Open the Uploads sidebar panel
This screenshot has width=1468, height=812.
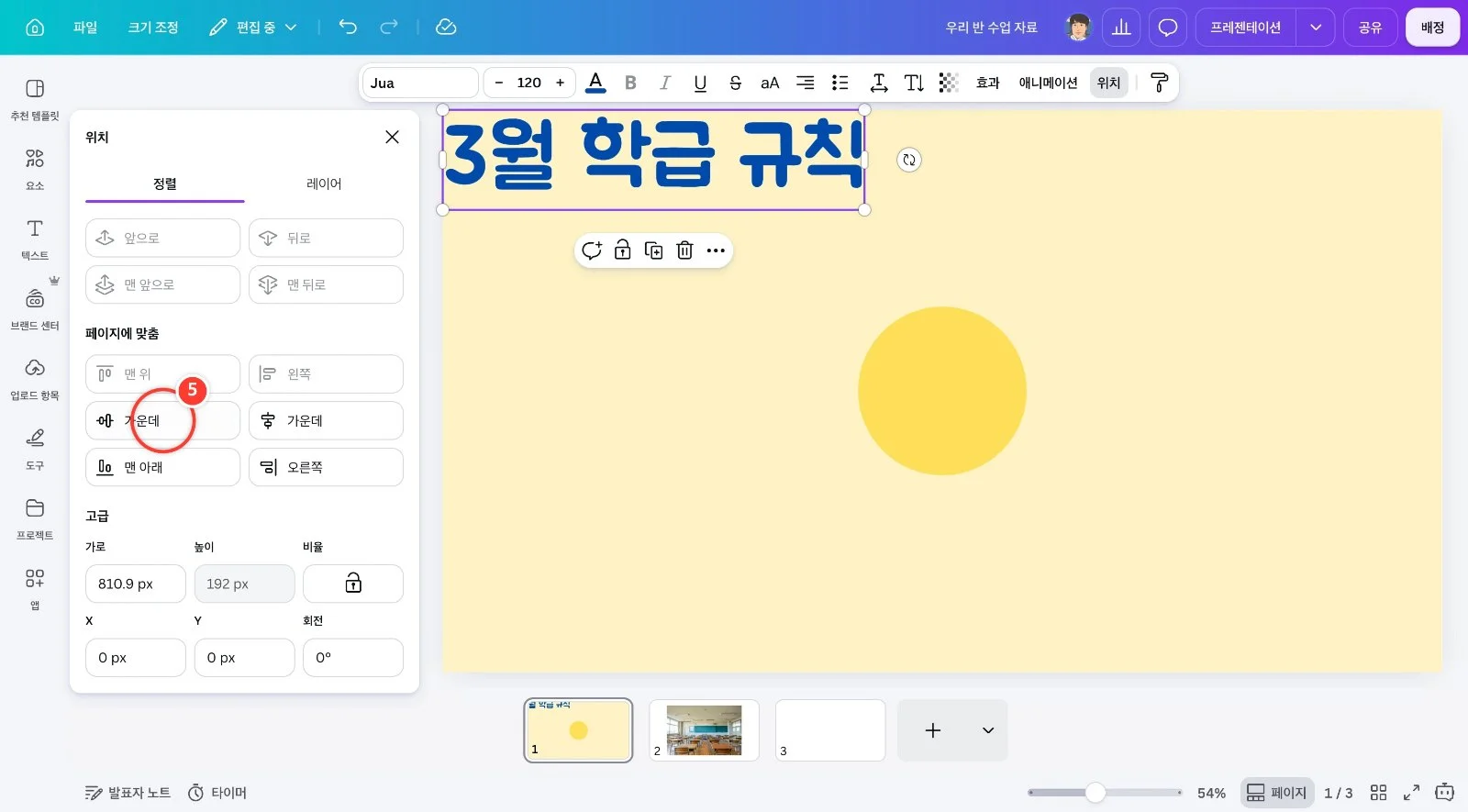pos(35,379)
